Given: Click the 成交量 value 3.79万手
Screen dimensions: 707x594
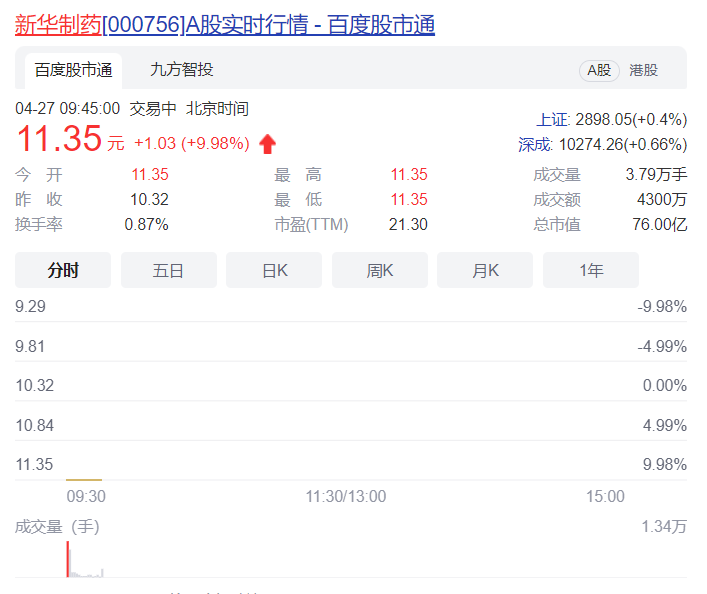Looking at the screenshot, I should coord(656,175).
